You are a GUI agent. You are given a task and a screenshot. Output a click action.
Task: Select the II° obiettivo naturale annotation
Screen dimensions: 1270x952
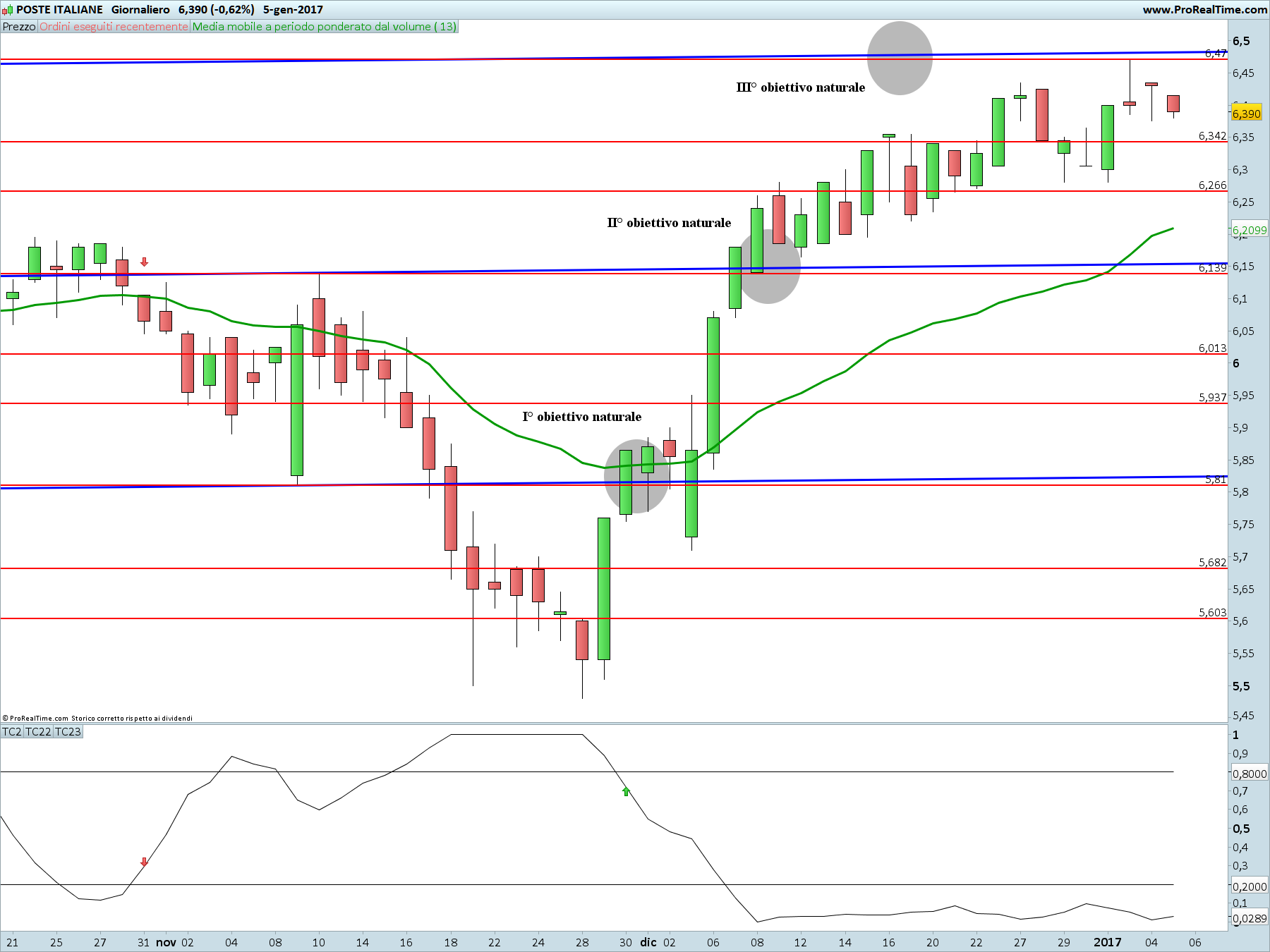pyautogui.click(x=669, y=223)
